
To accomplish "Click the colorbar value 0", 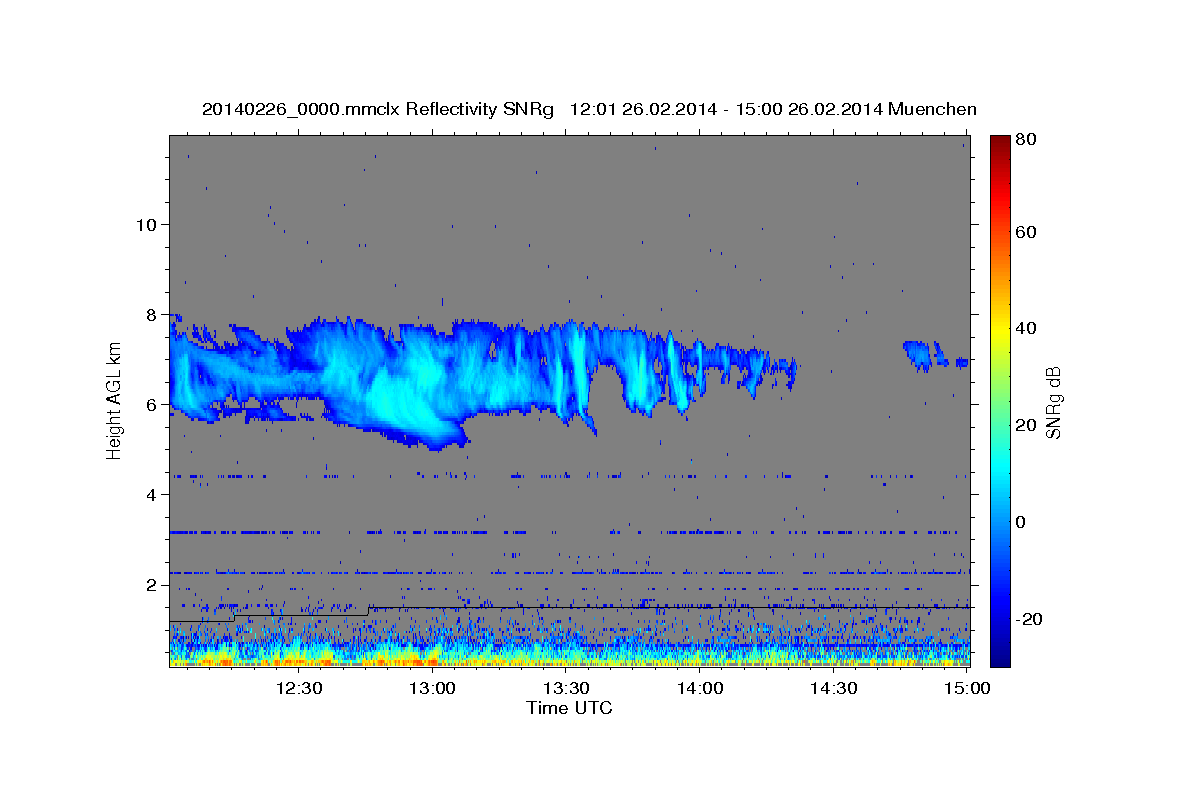I will coord(1020,521).
